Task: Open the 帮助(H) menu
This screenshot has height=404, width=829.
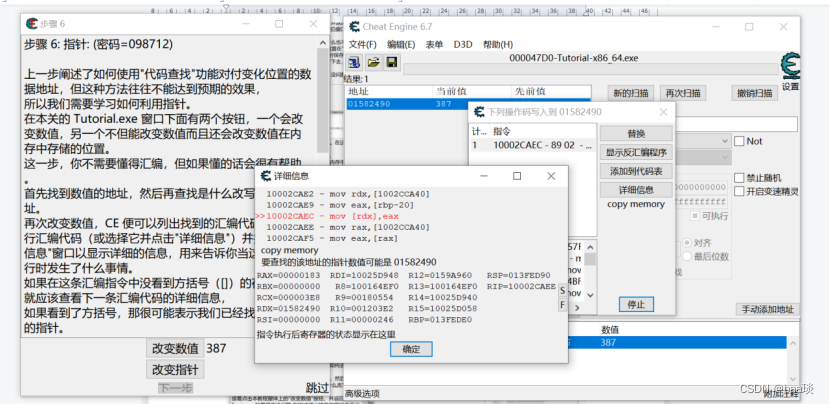Action: tap(498, 44)
